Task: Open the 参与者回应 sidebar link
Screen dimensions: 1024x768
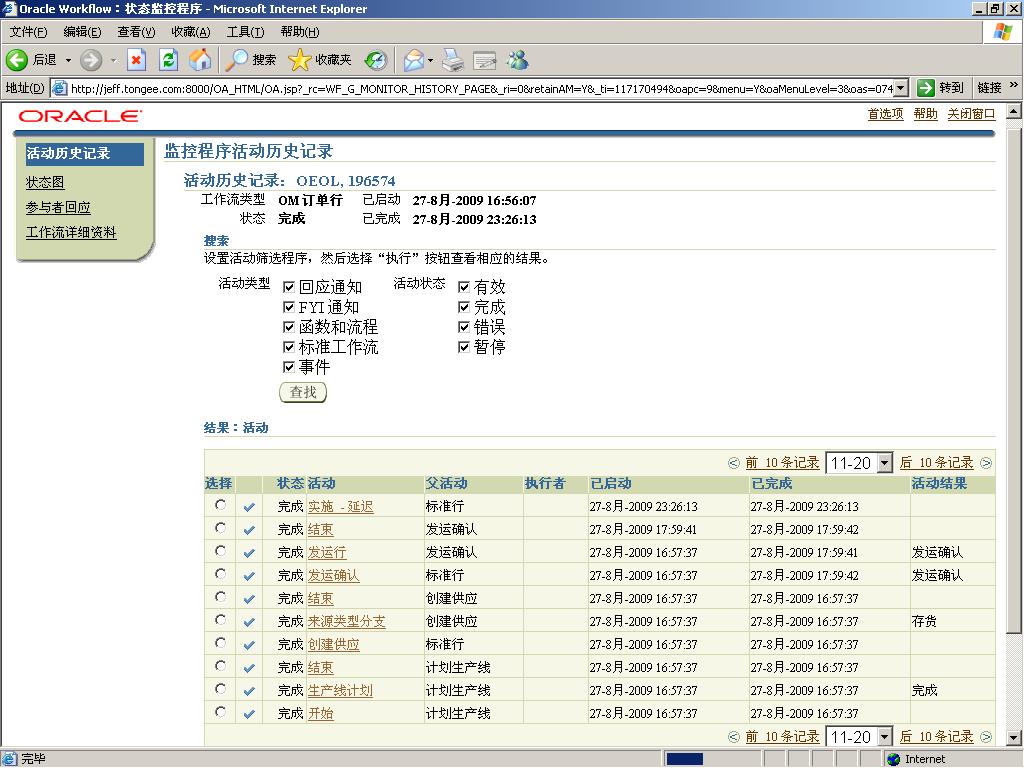Action: pos(58,208)
